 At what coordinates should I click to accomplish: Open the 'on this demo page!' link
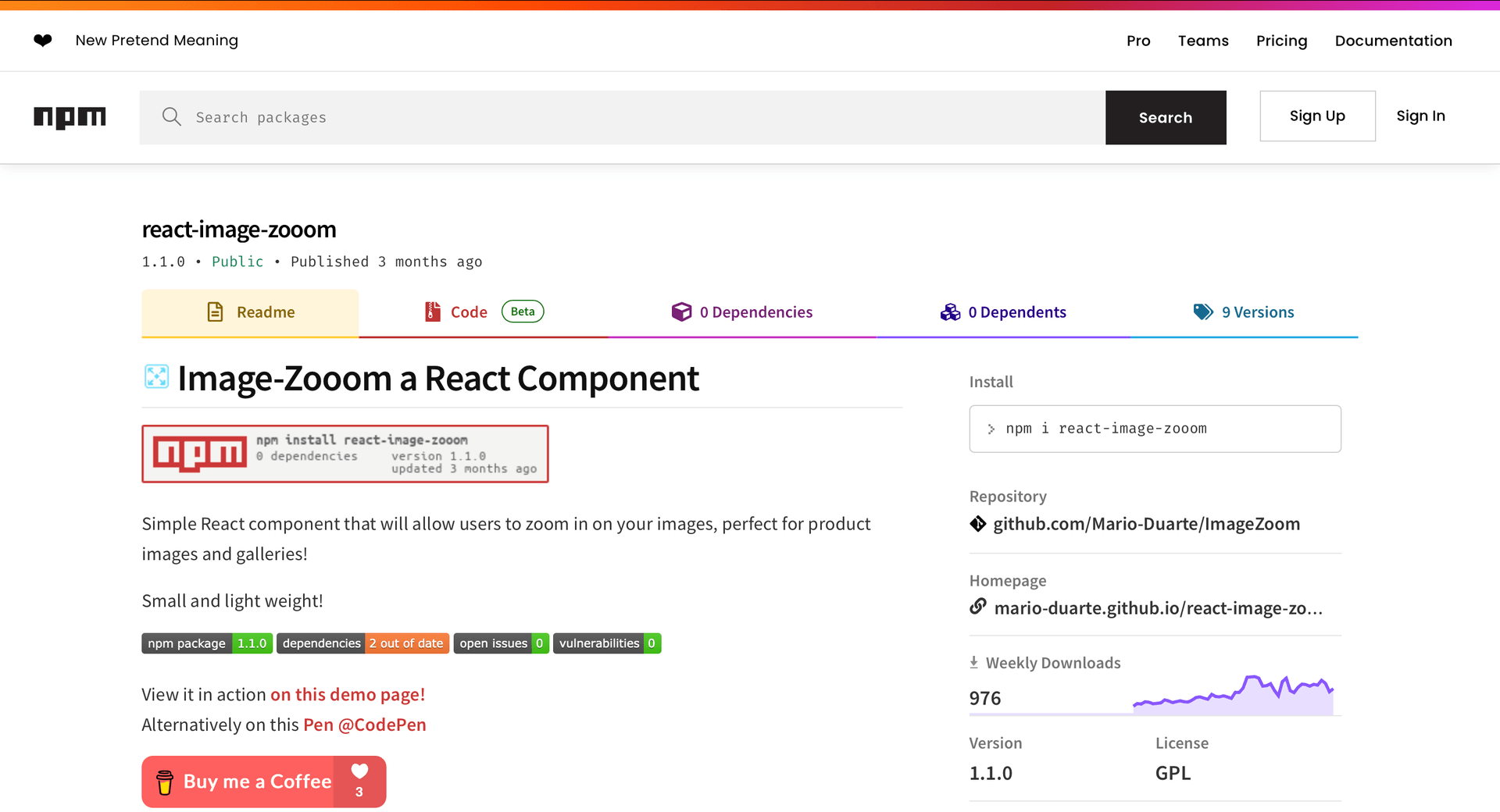[x=348, y=694]
